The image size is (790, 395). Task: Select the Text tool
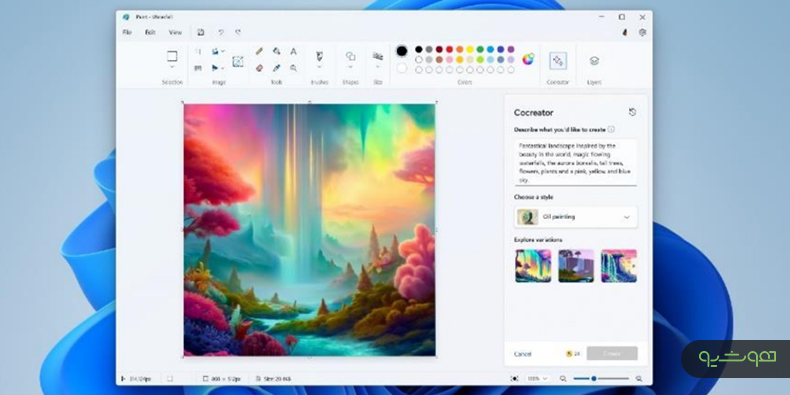coord(293,51)
